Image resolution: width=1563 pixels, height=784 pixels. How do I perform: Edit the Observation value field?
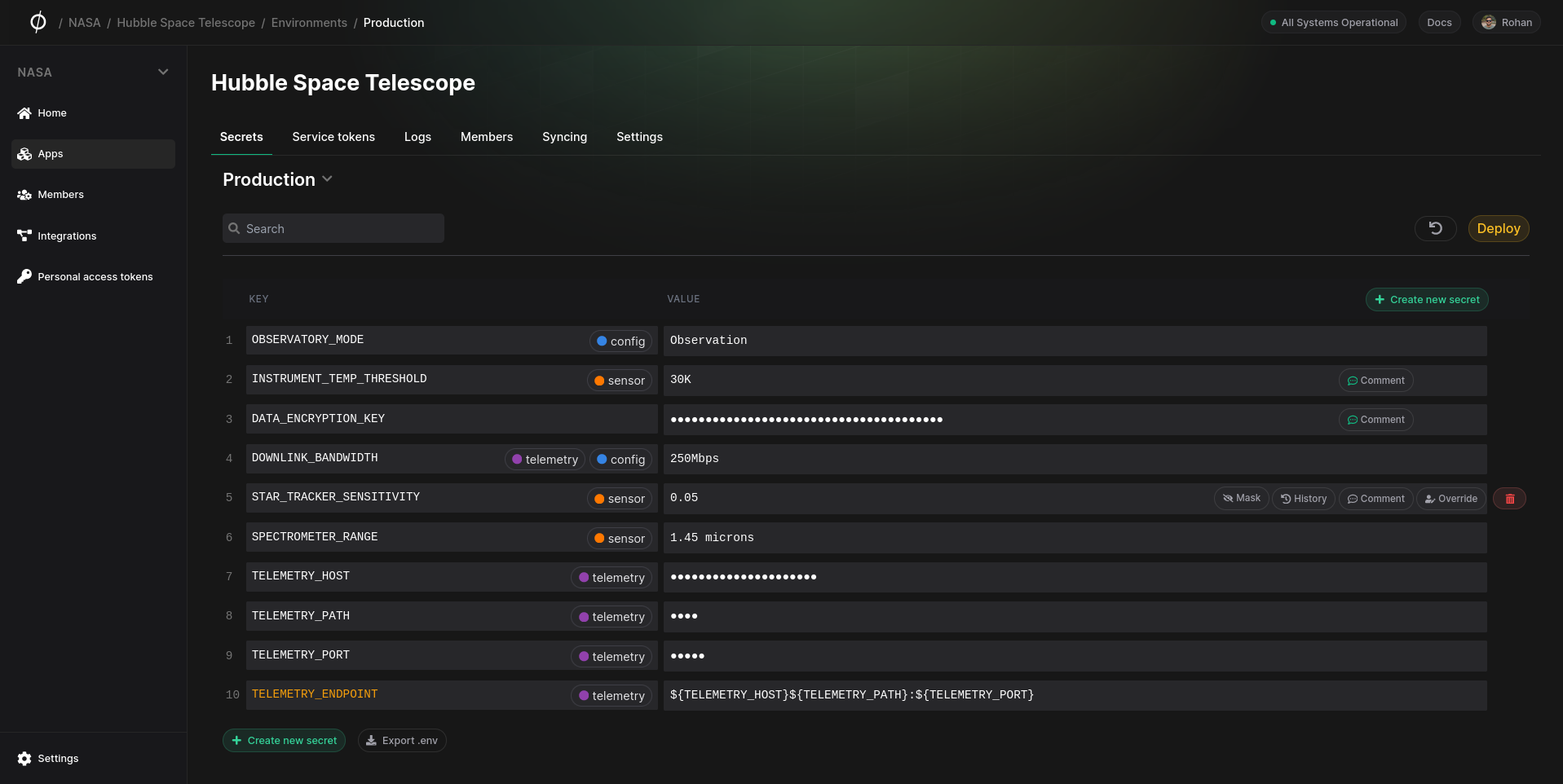pos(1075,341)
